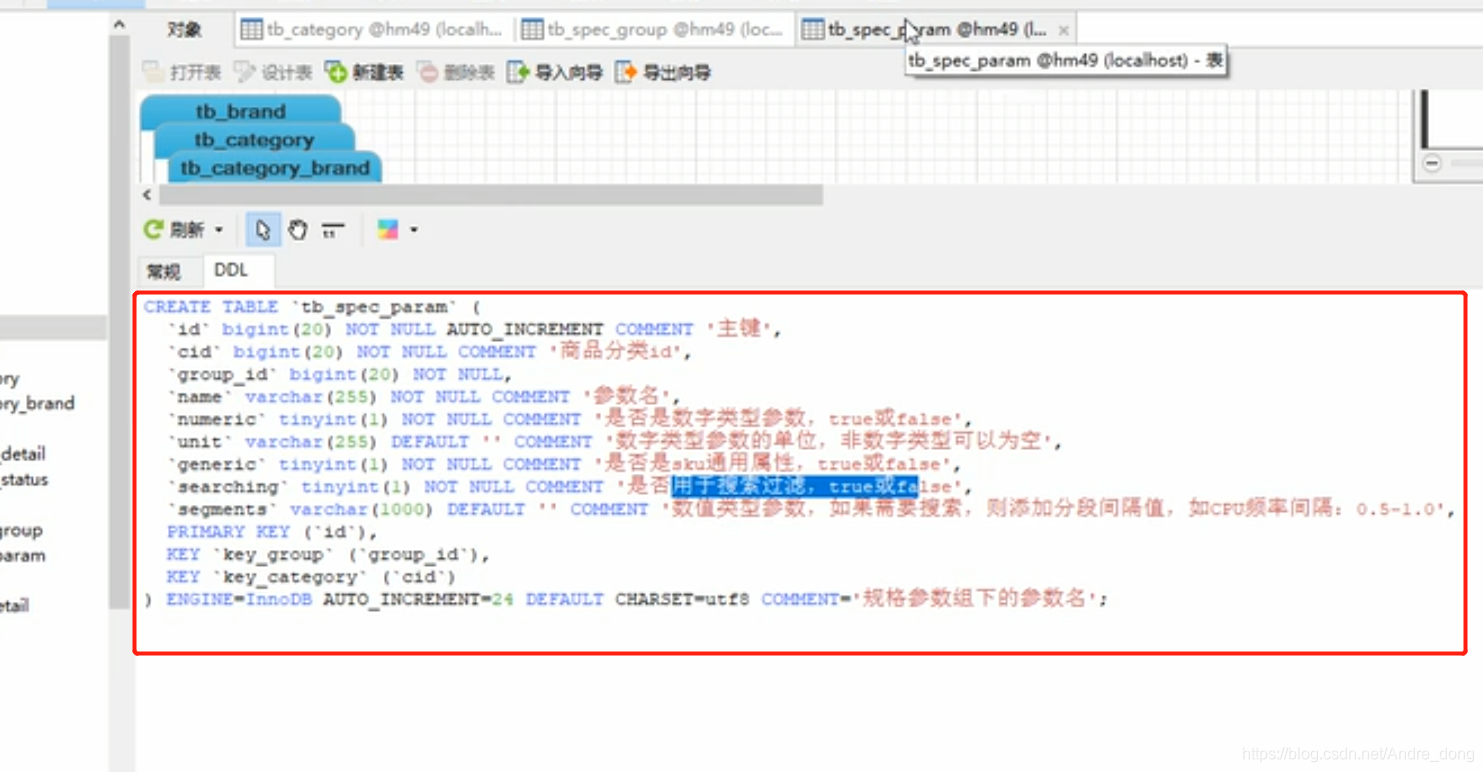Open 导出向导 (Export Wizard)
The width and height of the screenshot is (1483, 772).
click(663, 72)
